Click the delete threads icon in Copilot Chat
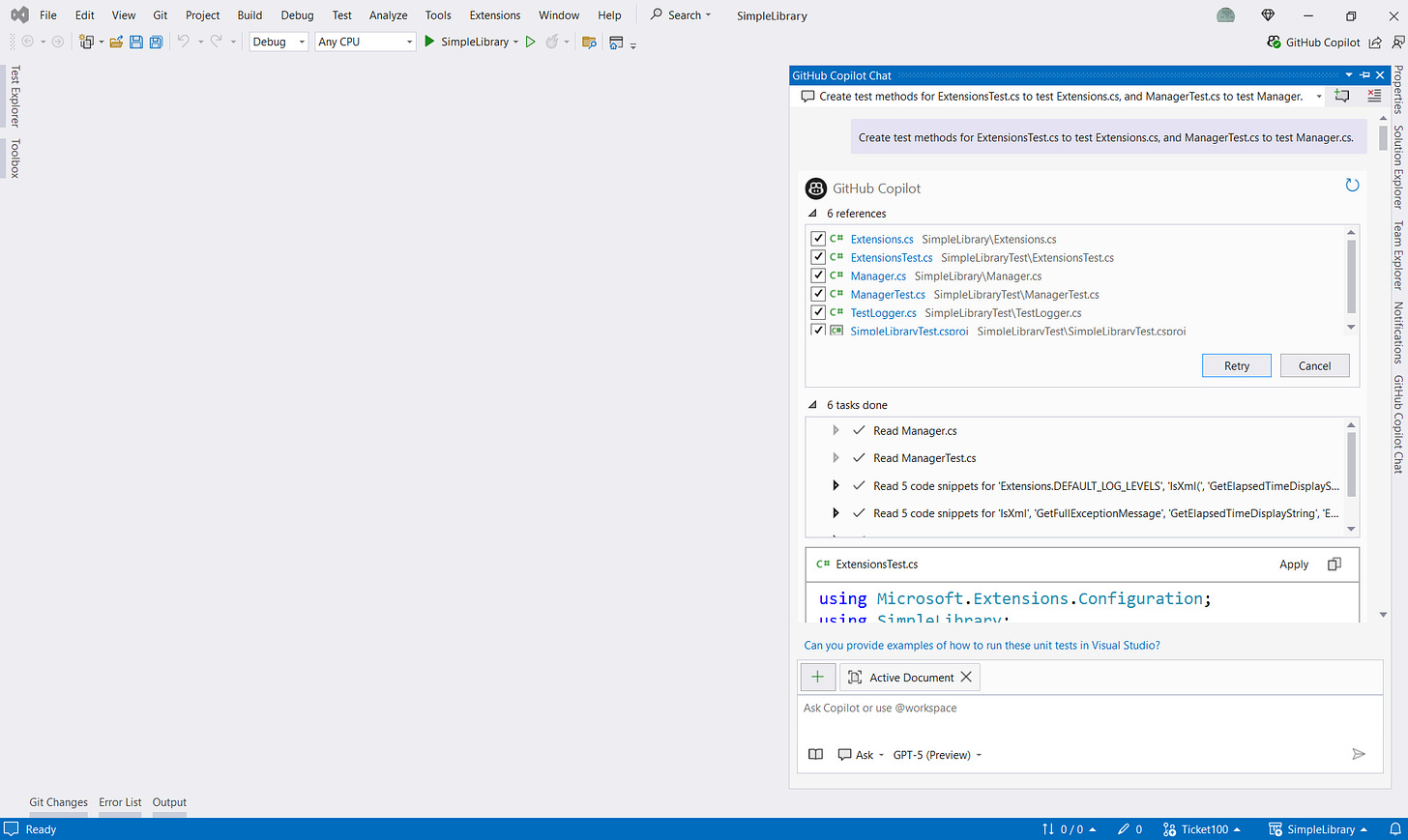This screenshot has width=1408, height=840. click(x=1374, y=96)
